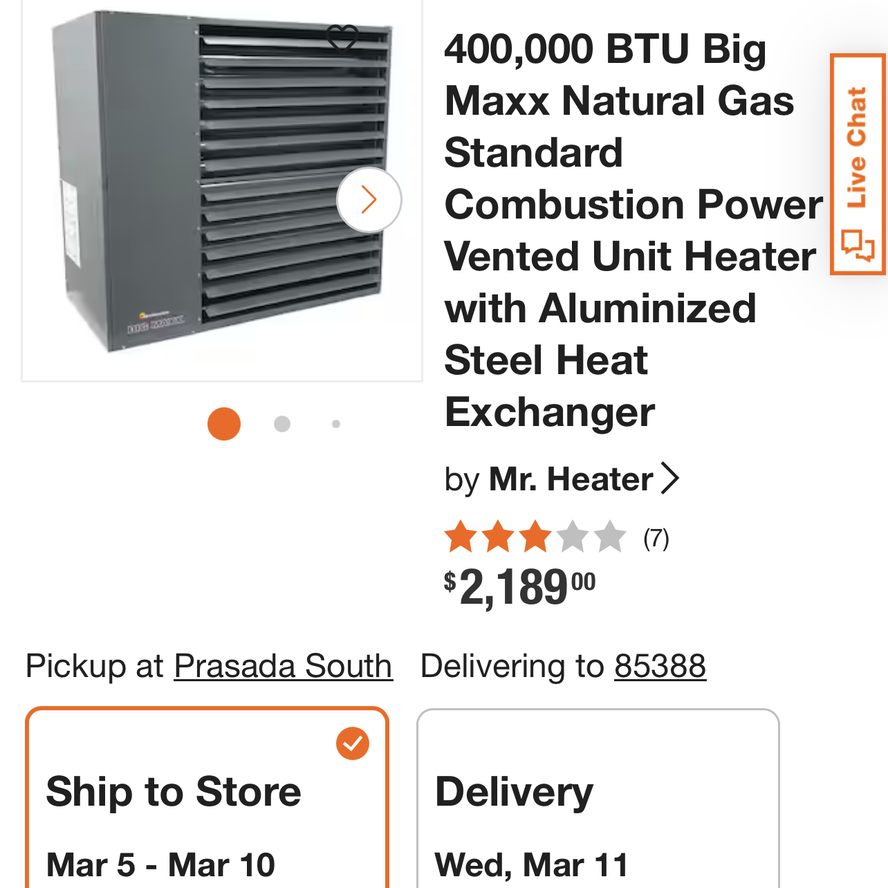Click the Wed, Mar 11 delivery date
The width and height of the screenshot is (888, 888).
(x=531, y=864)
